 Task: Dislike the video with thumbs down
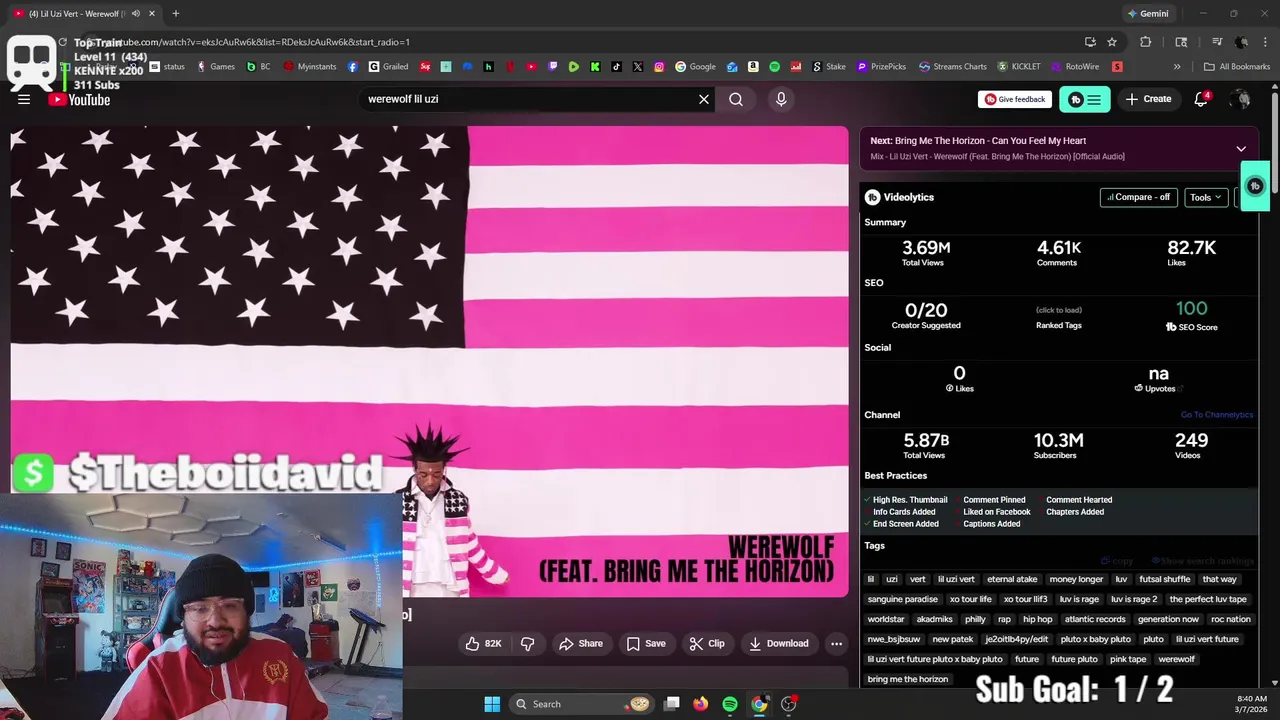pos(528,644)
